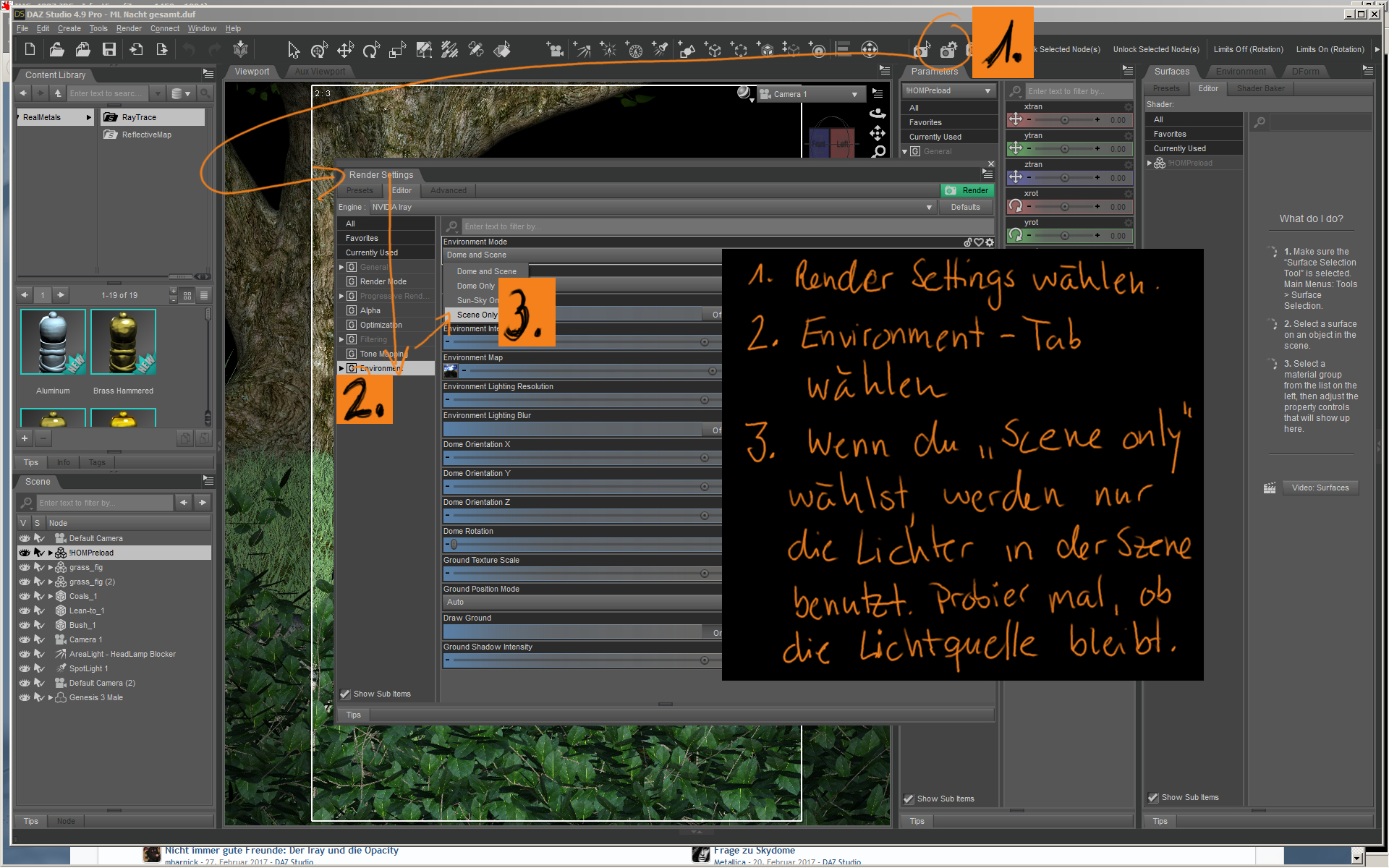Switch to the Aux Viewport tab

pyautogui.click(x=320, y=71)
